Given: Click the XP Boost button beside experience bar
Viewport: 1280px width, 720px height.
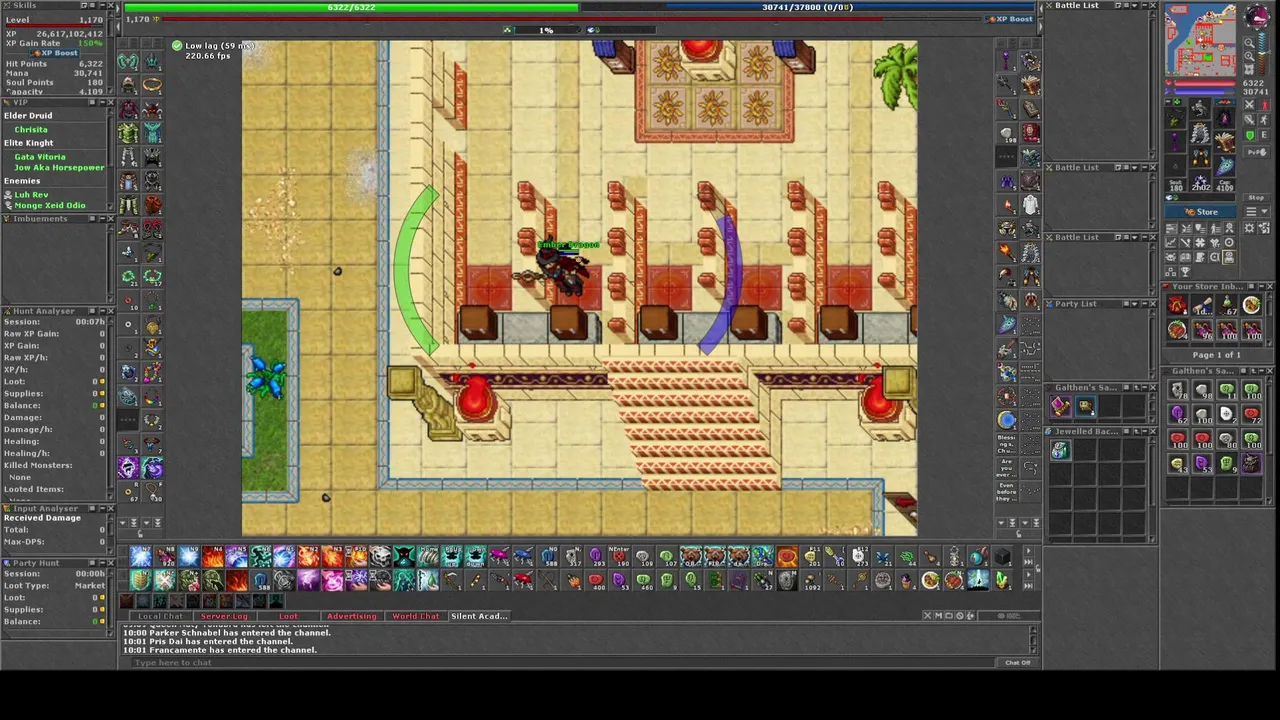Looking at the screenshot, I should pos(1011,19).
